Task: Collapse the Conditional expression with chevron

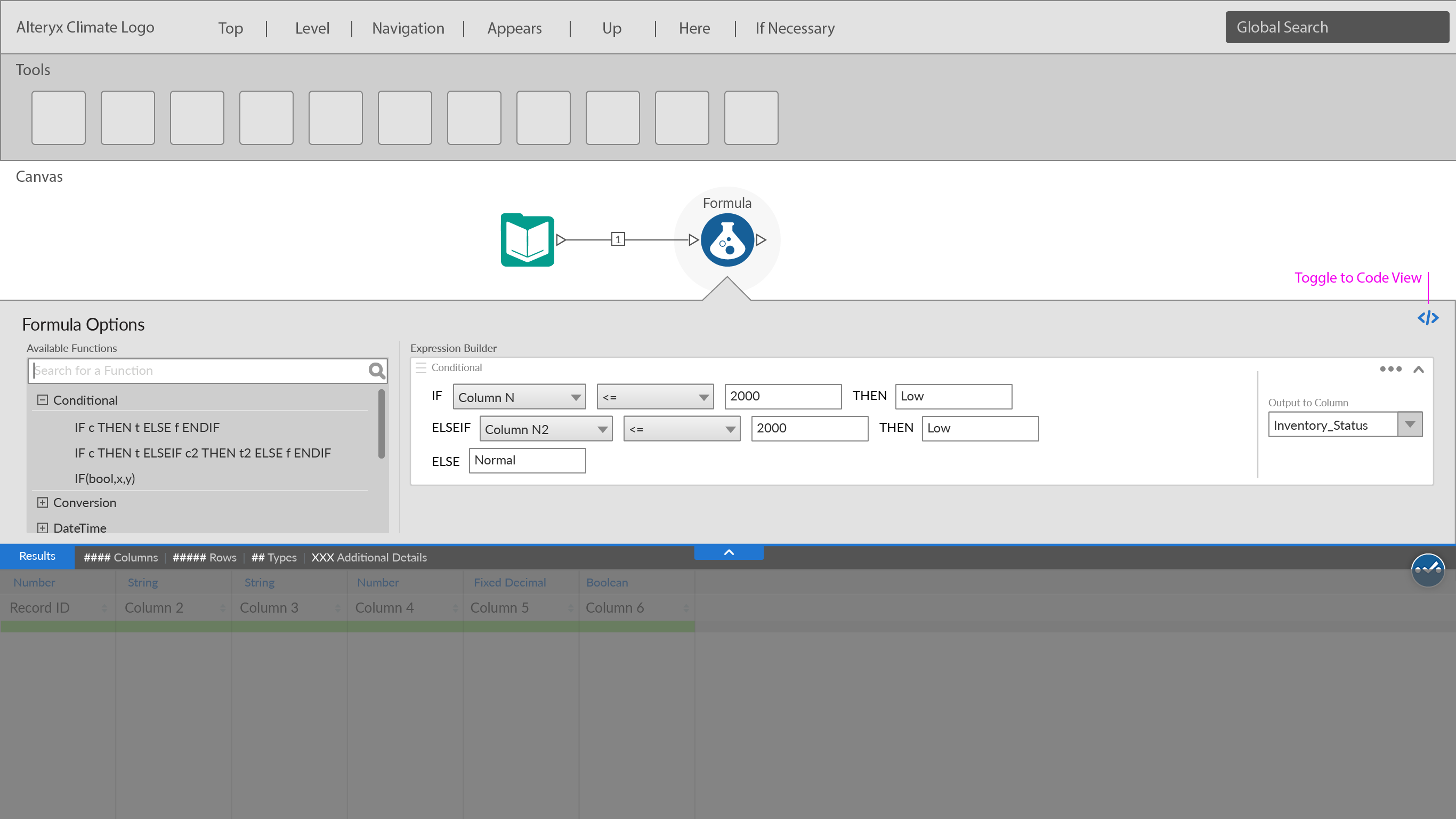Action: pos(1418,370)
